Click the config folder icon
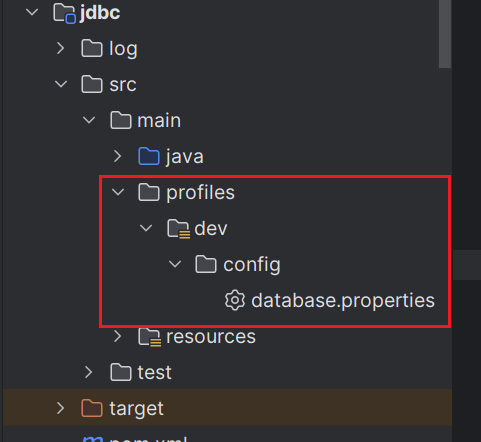Viewport: 481px width, 442px height. tap(206, 264)
